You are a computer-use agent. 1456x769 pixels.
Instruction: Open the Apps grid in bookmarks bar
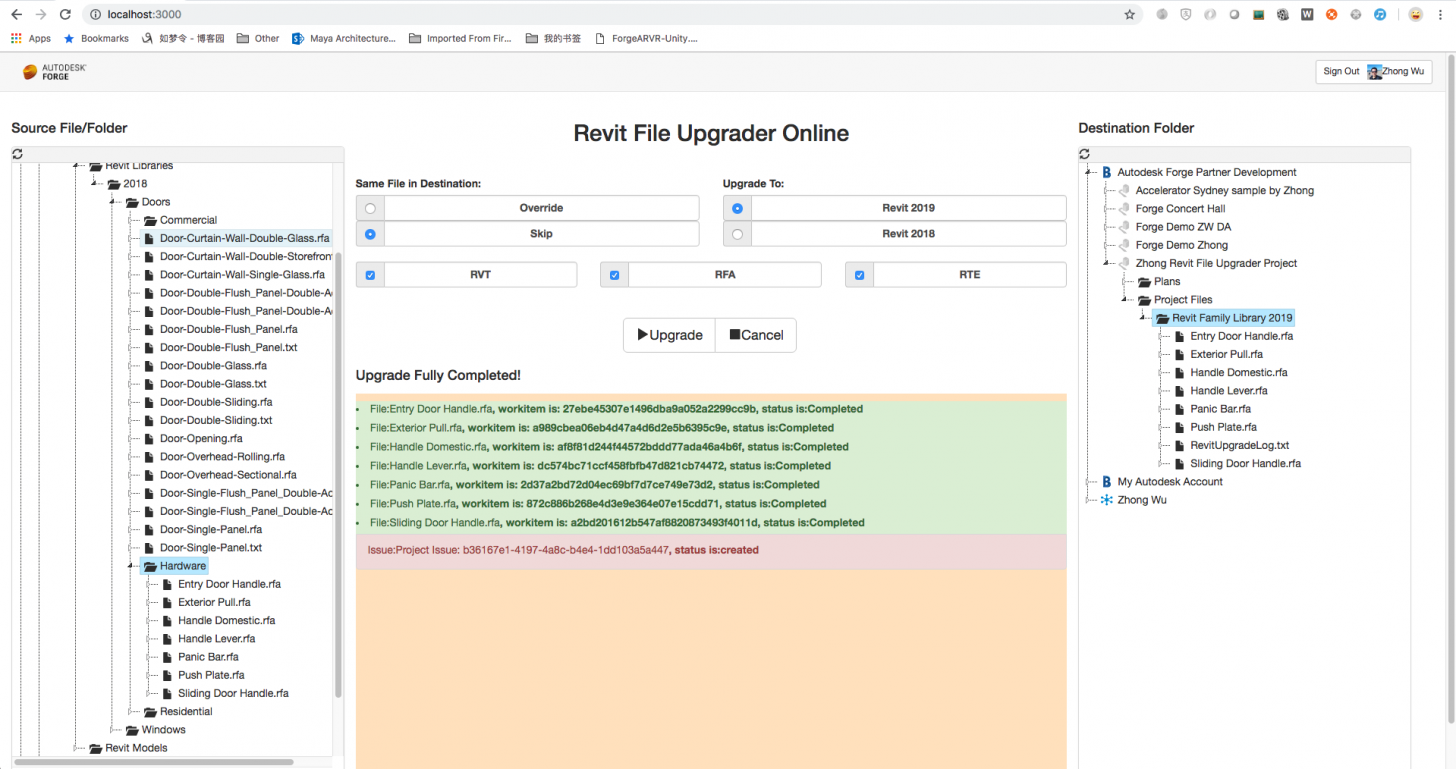tap(31, 38)
